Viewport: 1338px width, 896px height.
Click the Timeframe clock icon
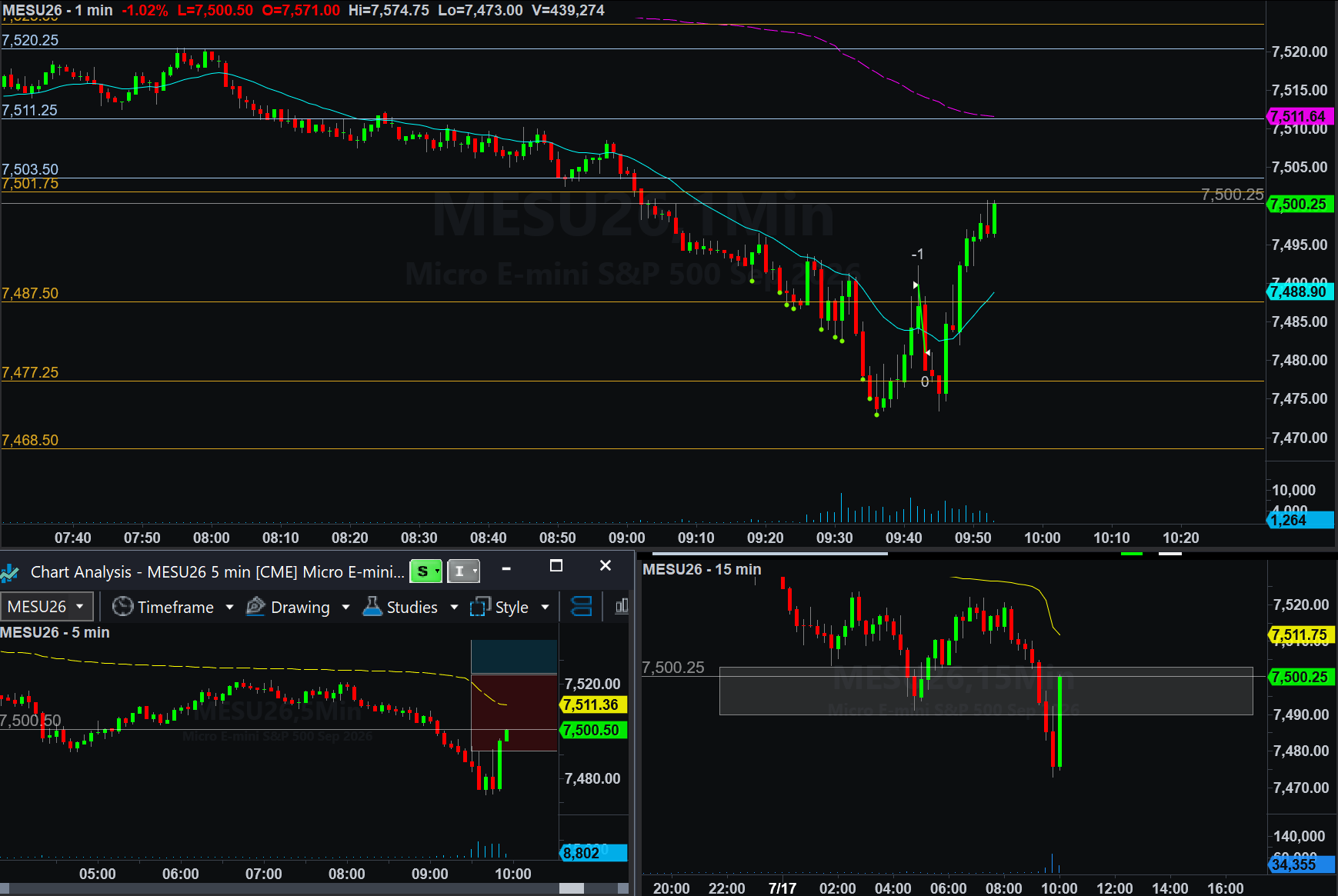(122, 607)
